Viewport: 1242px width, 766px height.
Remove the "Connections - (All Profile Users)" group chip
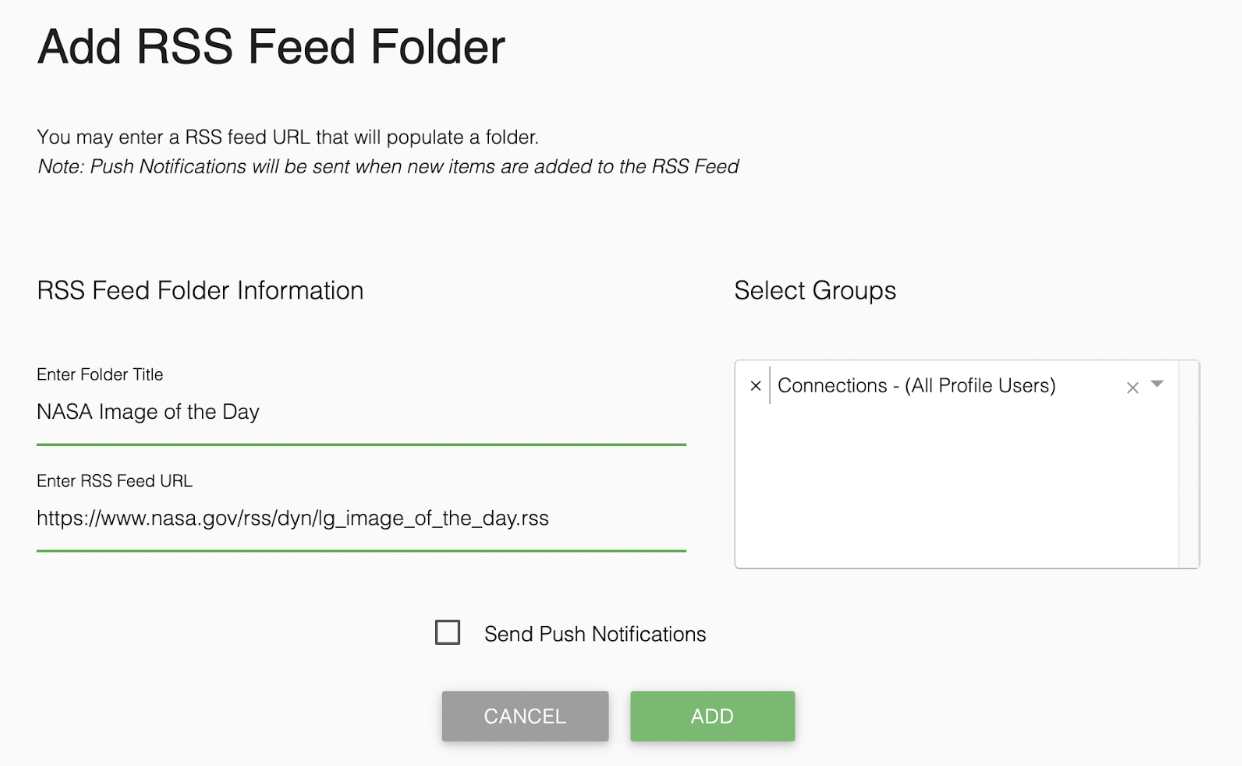[755, 385]
